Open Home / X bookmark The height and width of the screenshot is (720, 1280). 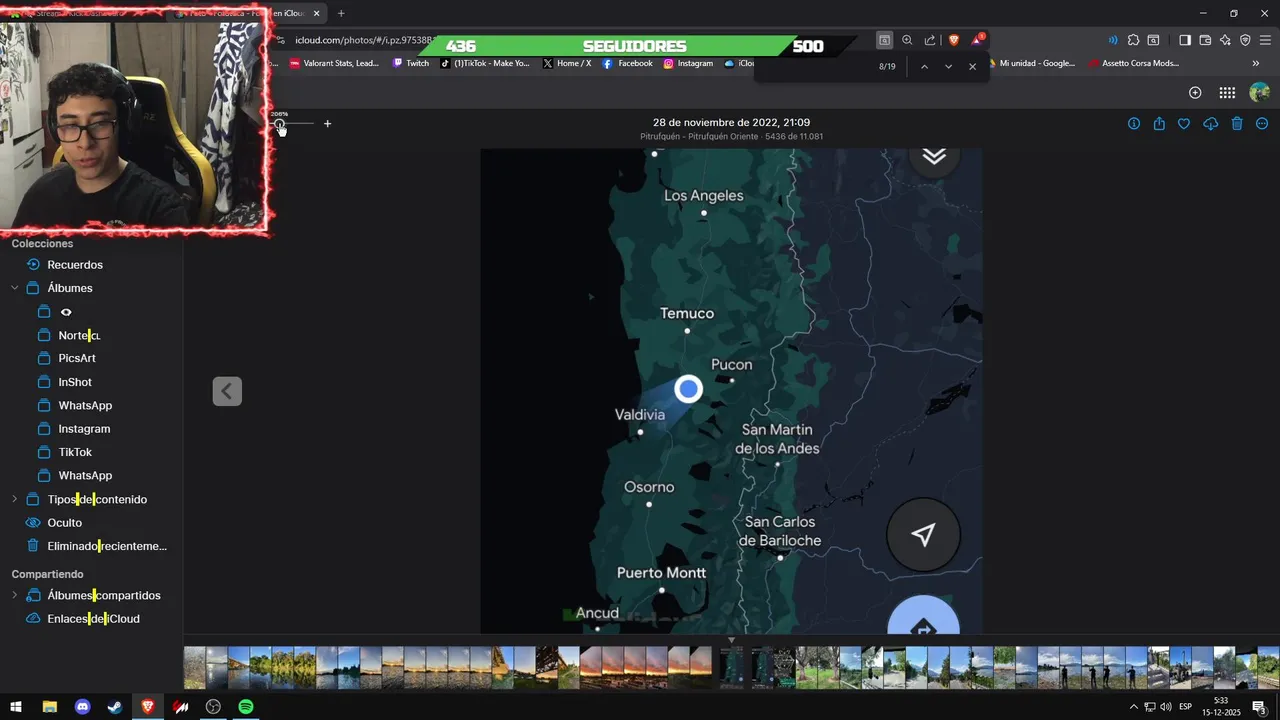567,63
